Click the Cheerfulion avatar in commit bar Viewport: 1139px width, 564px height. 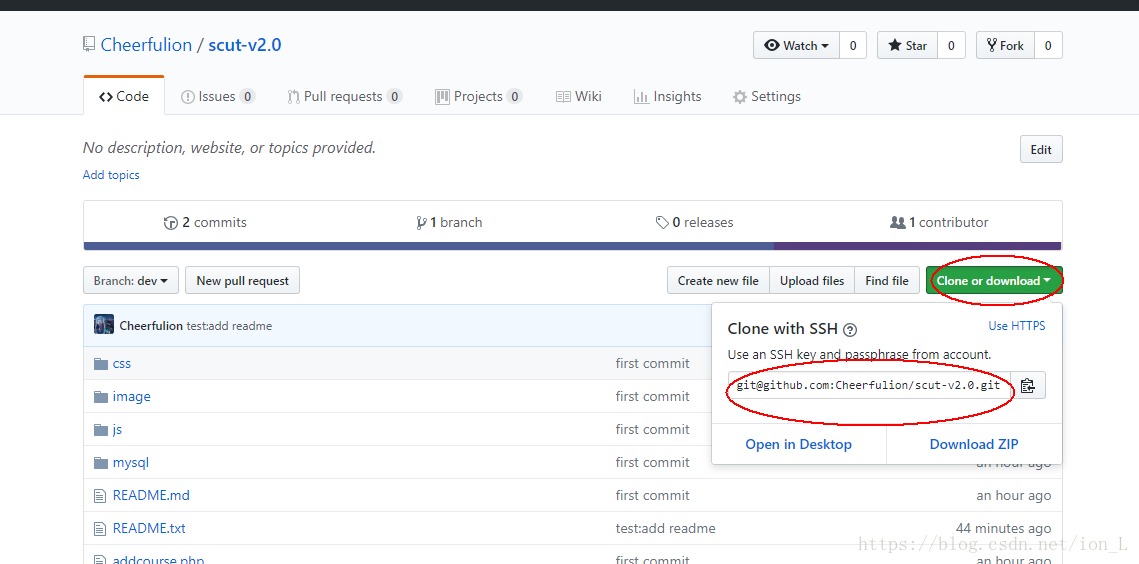[x=104, y=325]
